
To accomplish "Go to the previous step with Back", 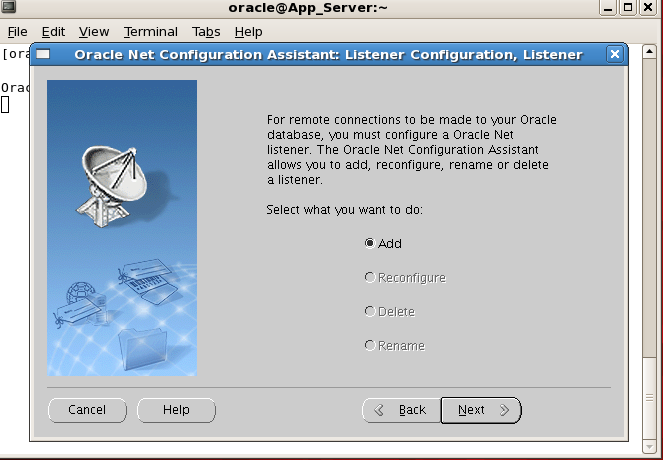I will click(400, 410).
